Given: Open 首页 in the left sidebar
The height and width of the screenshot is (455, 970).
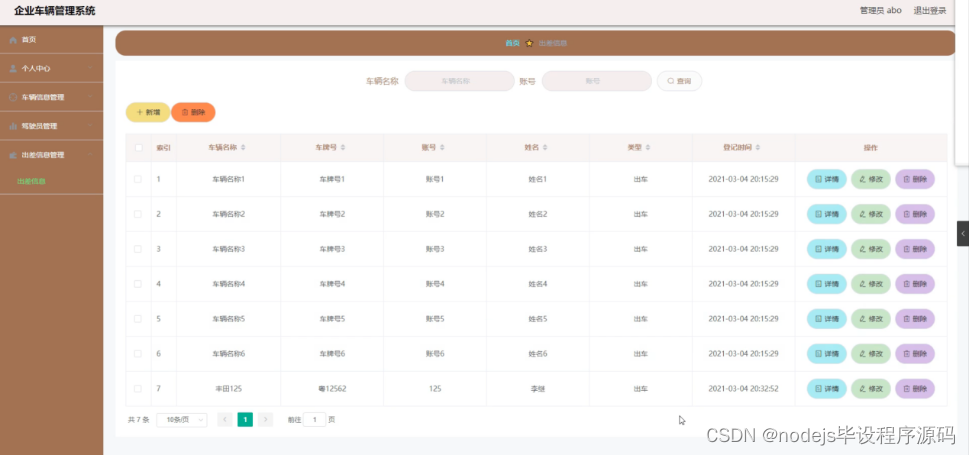Looking at the screenshot, I should 51,40.
